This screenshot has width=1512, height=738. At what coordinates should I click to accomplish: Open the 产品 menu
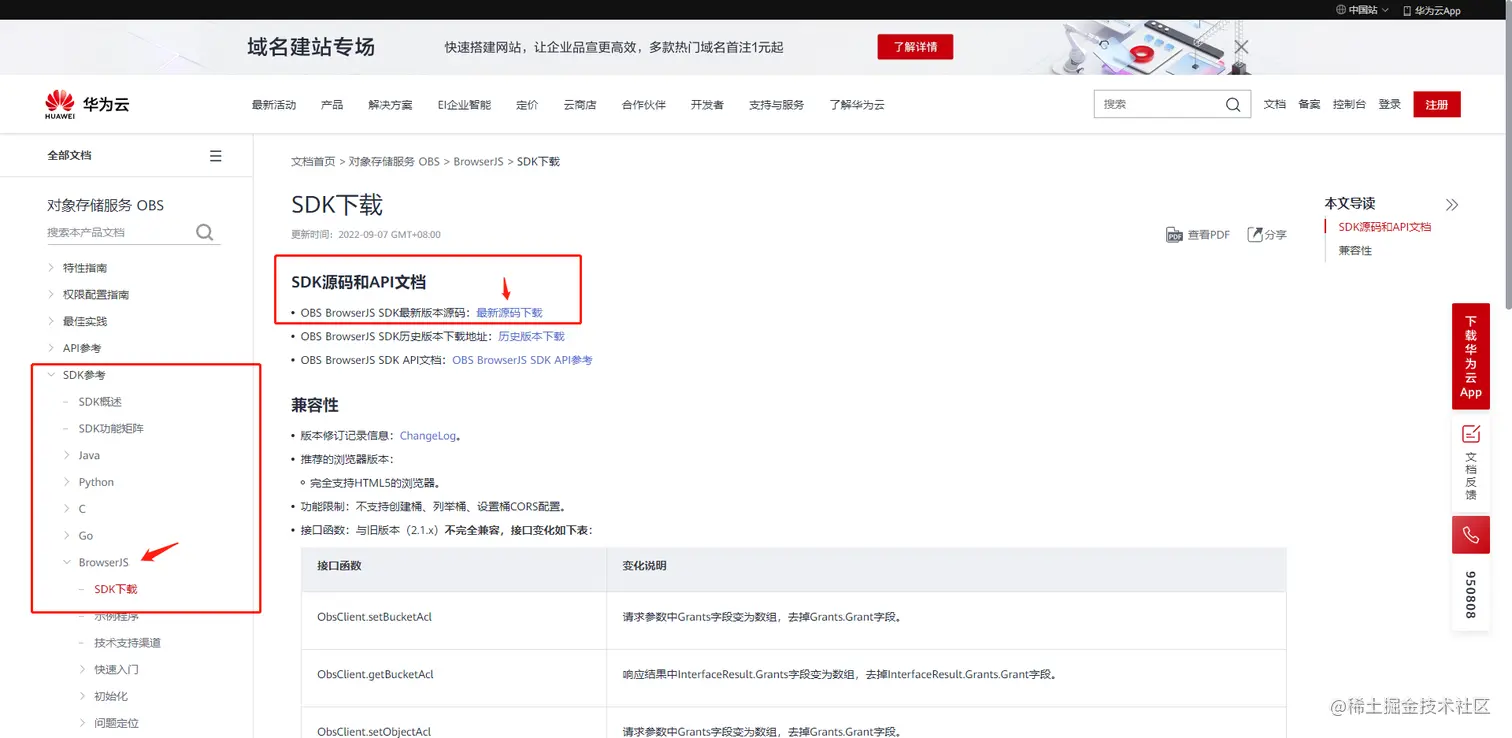point(332,104)
